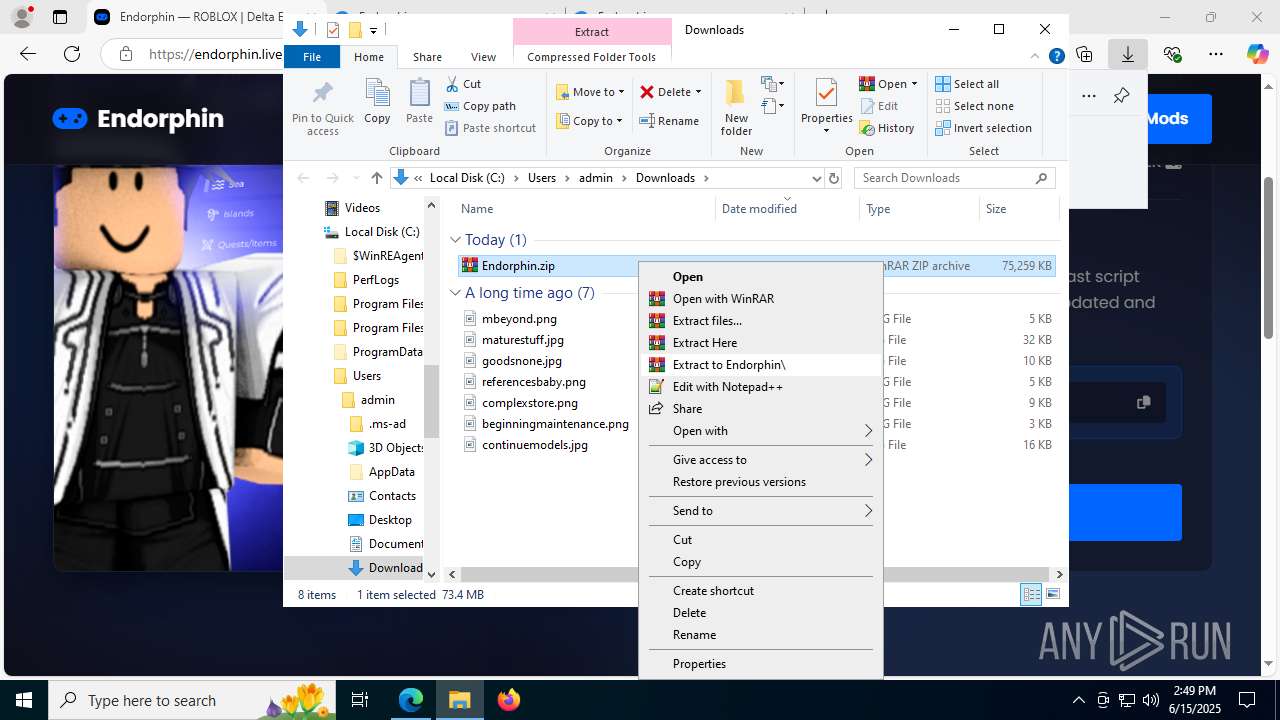This screenshot has height=720, width=1280.
Task: Open the File ribbon tab
Action: 312,57
